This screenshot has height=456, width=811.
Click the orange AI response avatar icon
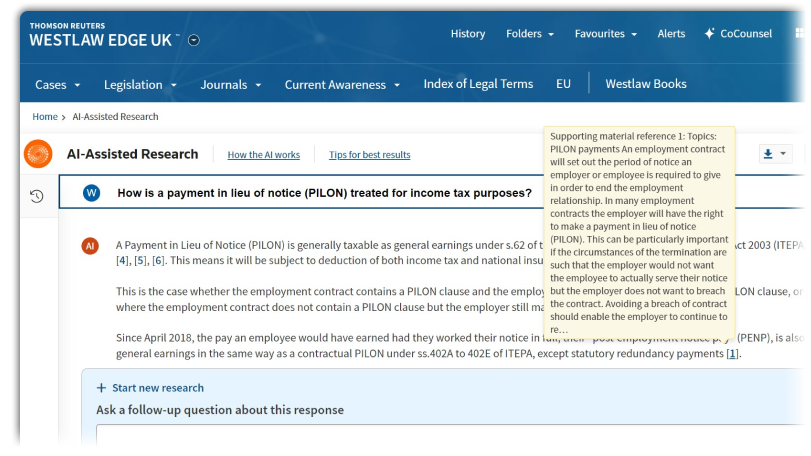coord(90,246)
